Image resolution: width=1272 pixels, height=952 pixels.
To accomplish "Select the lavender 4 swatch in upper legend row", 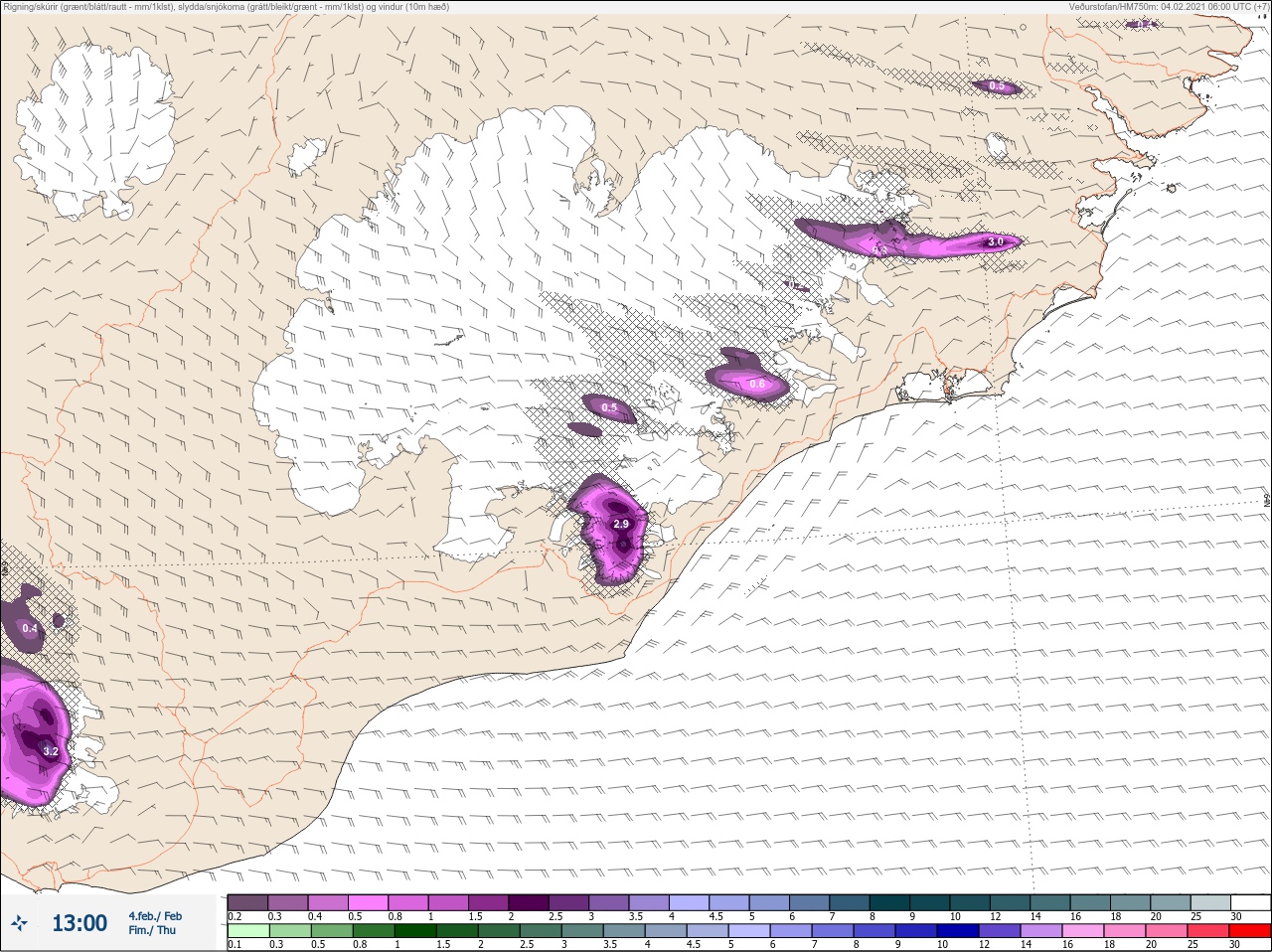I will coord(689,902).
